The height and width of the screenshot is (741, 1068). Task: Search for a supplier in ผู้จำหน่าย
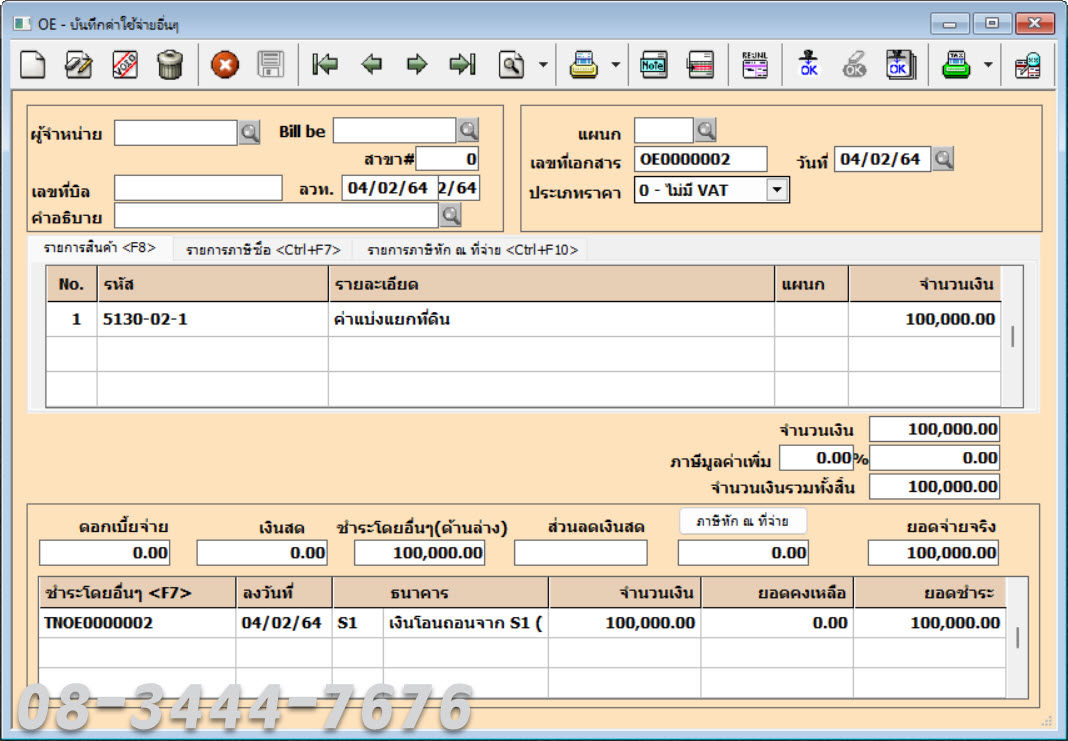click(249, 133)
